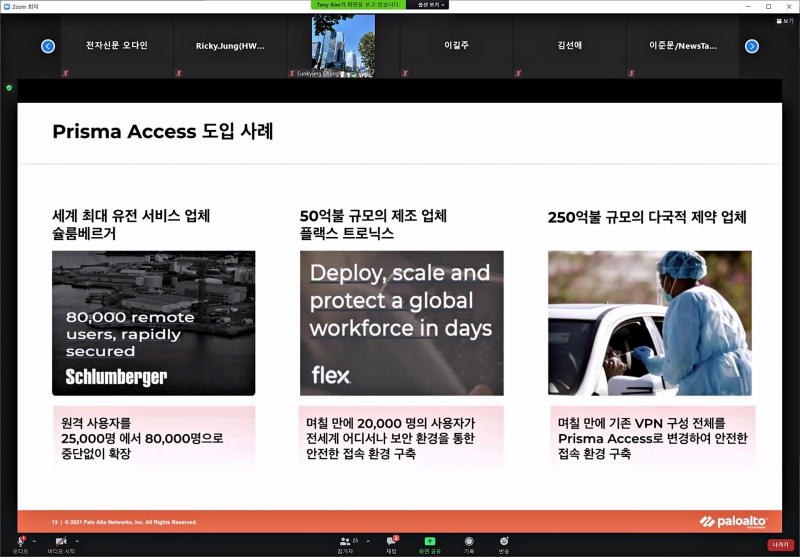Click muted mic icon on Ricky.Jung tile
The width and height of the screenshot is (800, 557).
pos(179,73)
